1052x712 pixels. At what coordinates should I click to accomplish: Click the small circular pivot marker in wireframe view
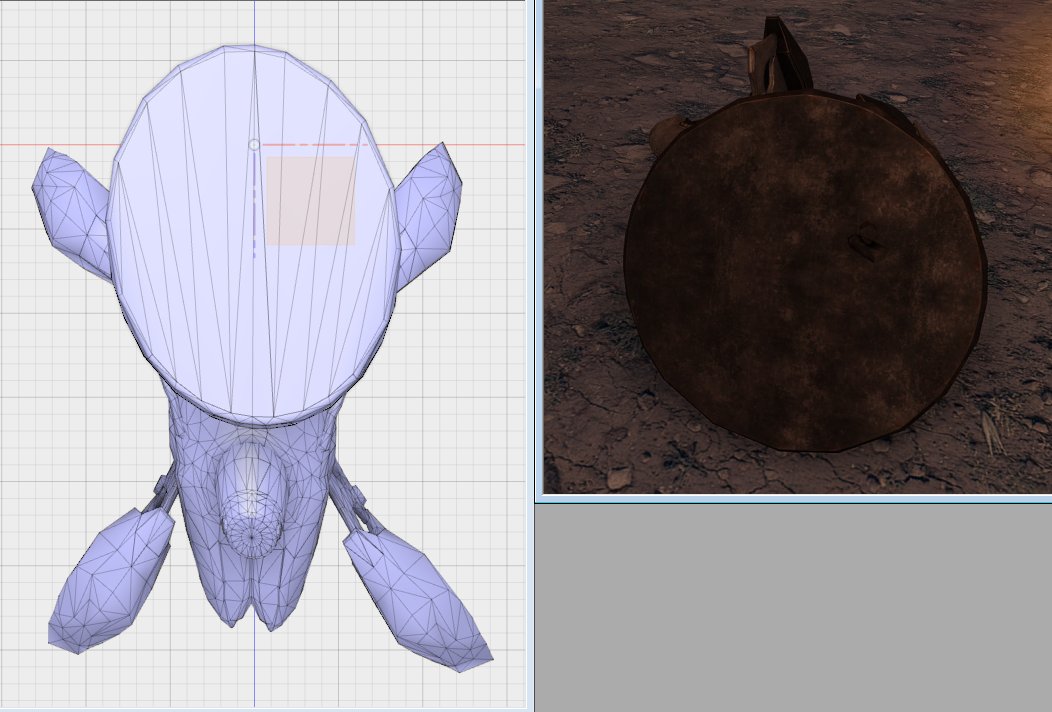pyautogui.click(x=254, y=145)
